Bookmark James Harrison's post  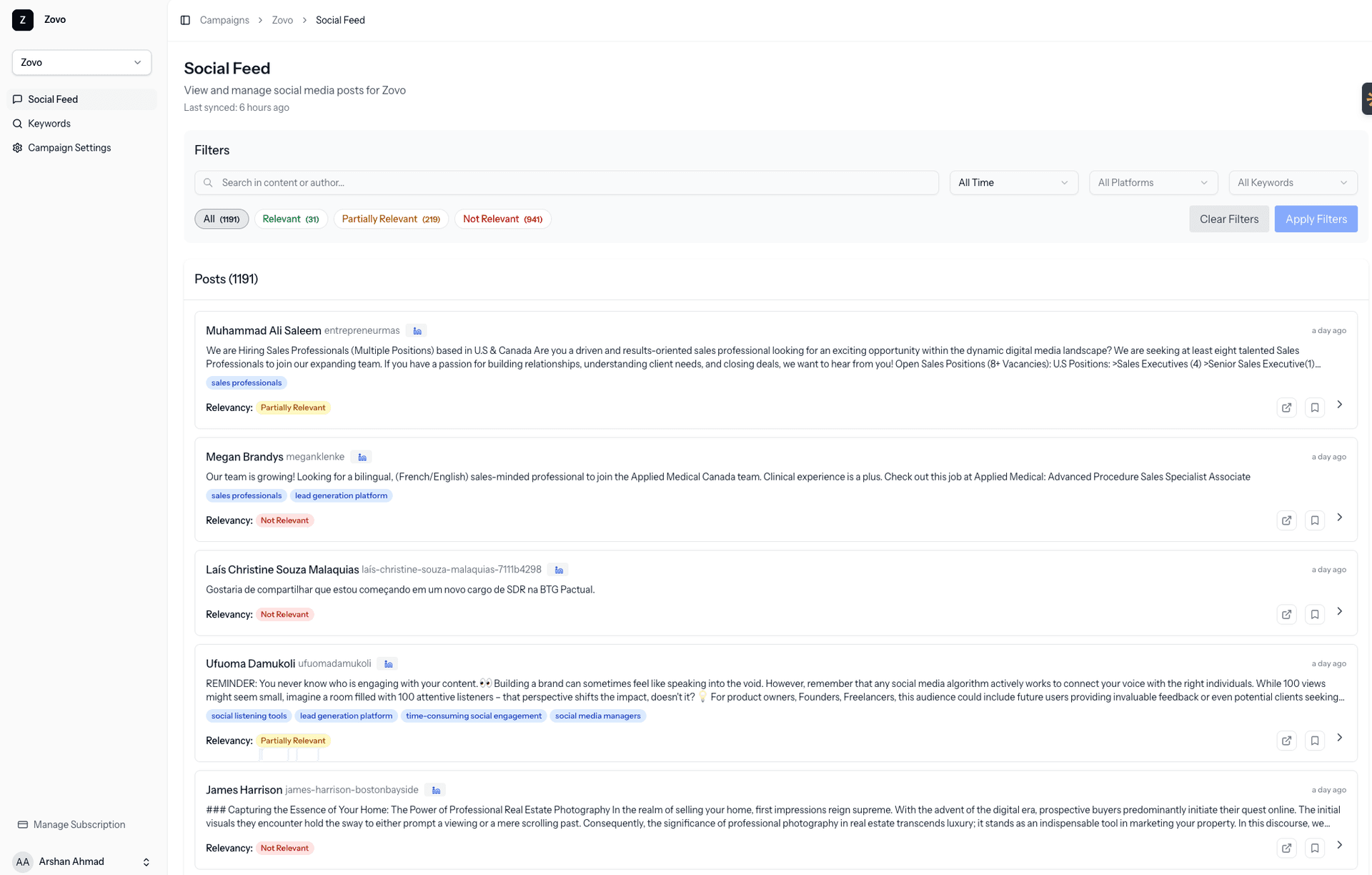1314,848
